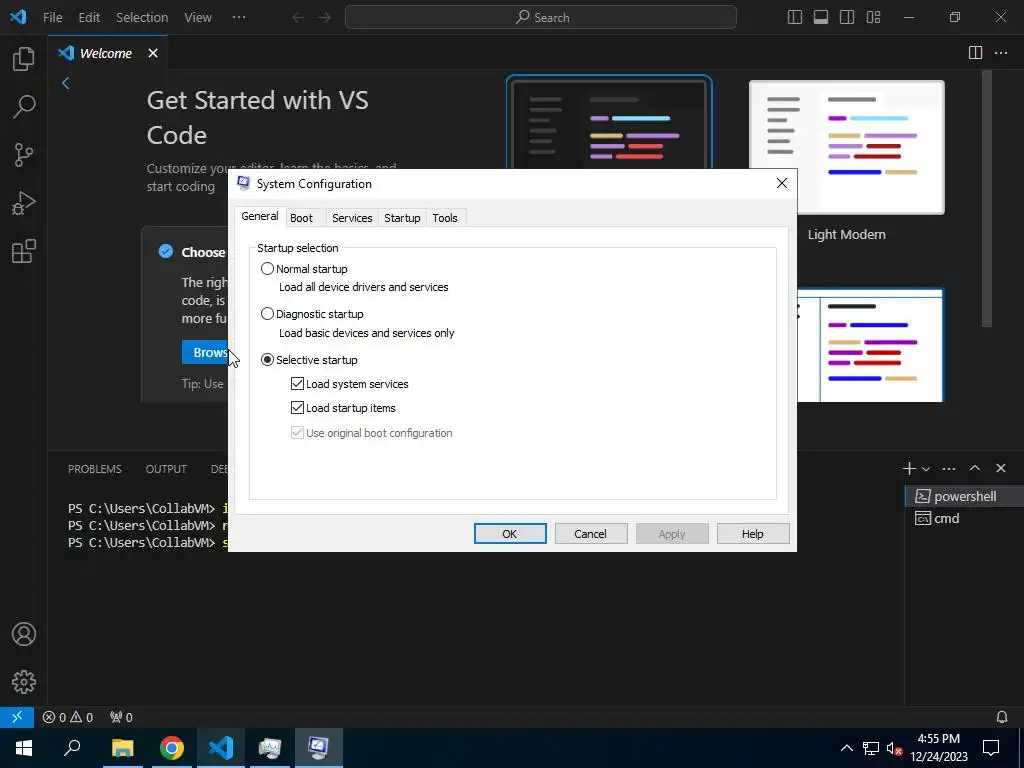Viewport: 1024px width, 768px height.
Task: Select the dark theme thumbnail
Action: pyautogui.click(x=609, y=123)
